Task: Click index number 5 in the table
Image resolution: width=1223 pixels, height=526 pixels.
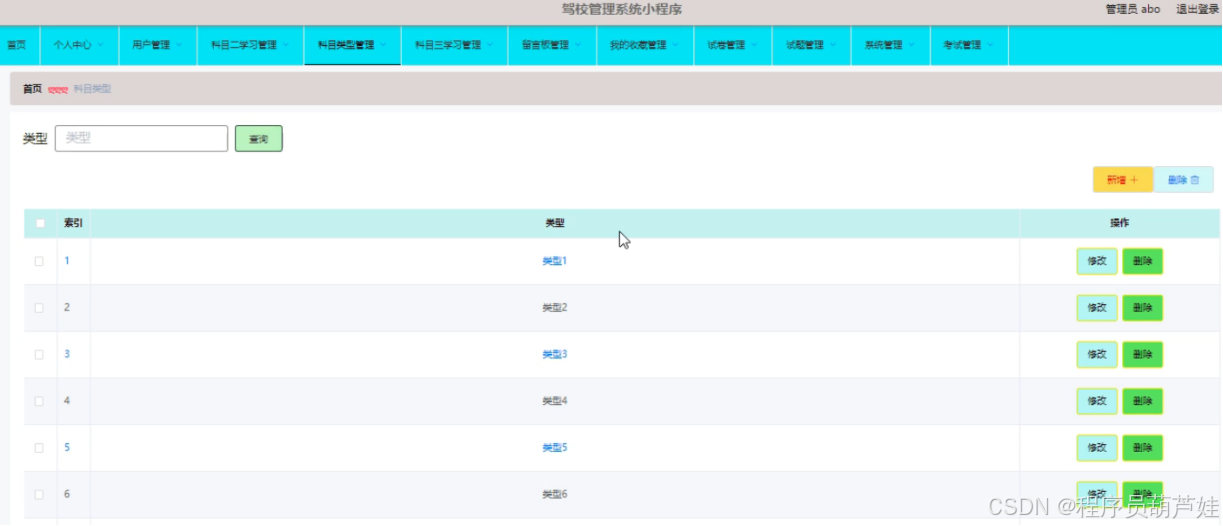Action: pos(67,448)
